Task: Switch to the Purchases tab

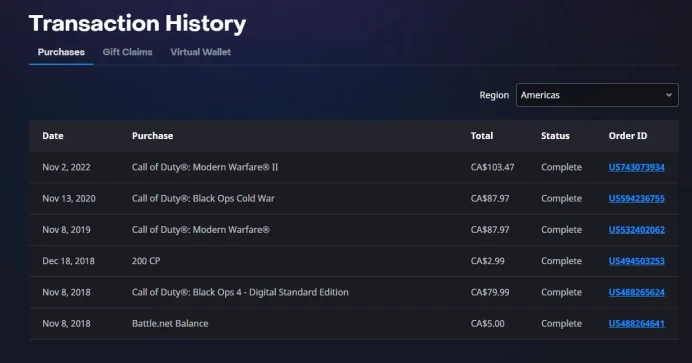Action: coord(61,52)
